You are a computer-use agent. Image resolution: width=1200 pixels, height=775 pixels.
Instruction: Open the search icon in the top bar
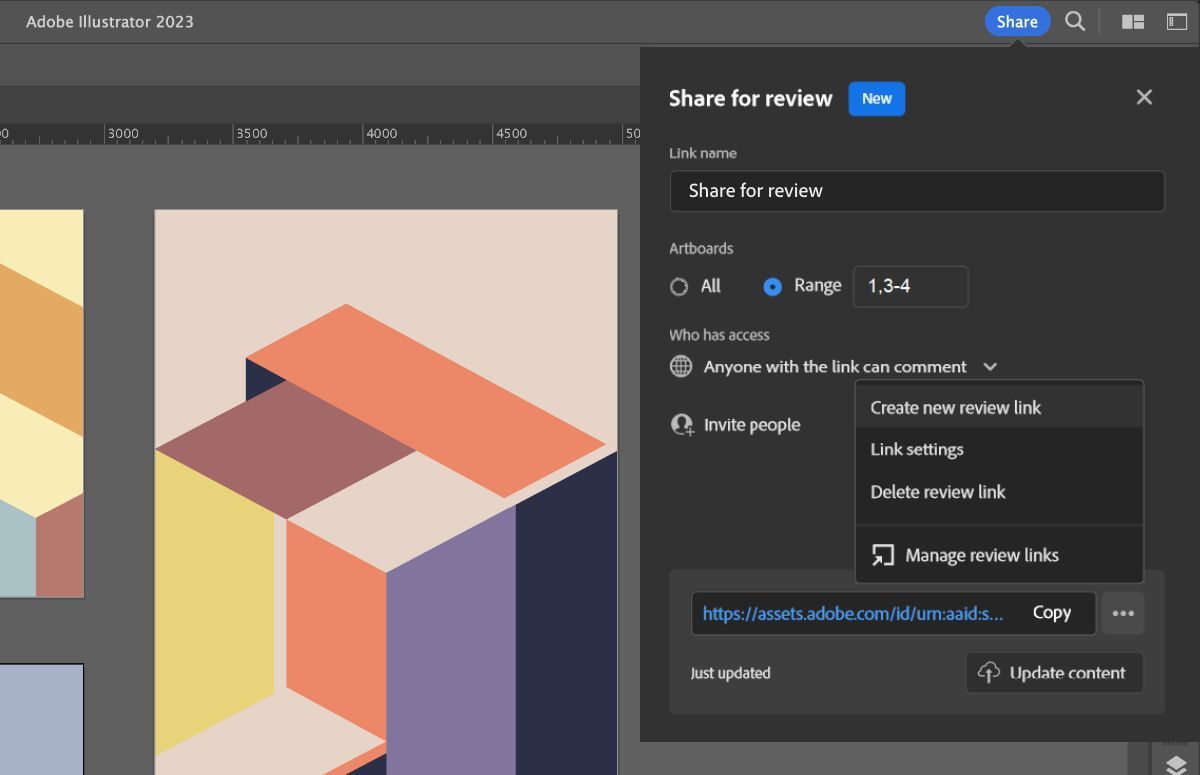(x=1075, y=21)
